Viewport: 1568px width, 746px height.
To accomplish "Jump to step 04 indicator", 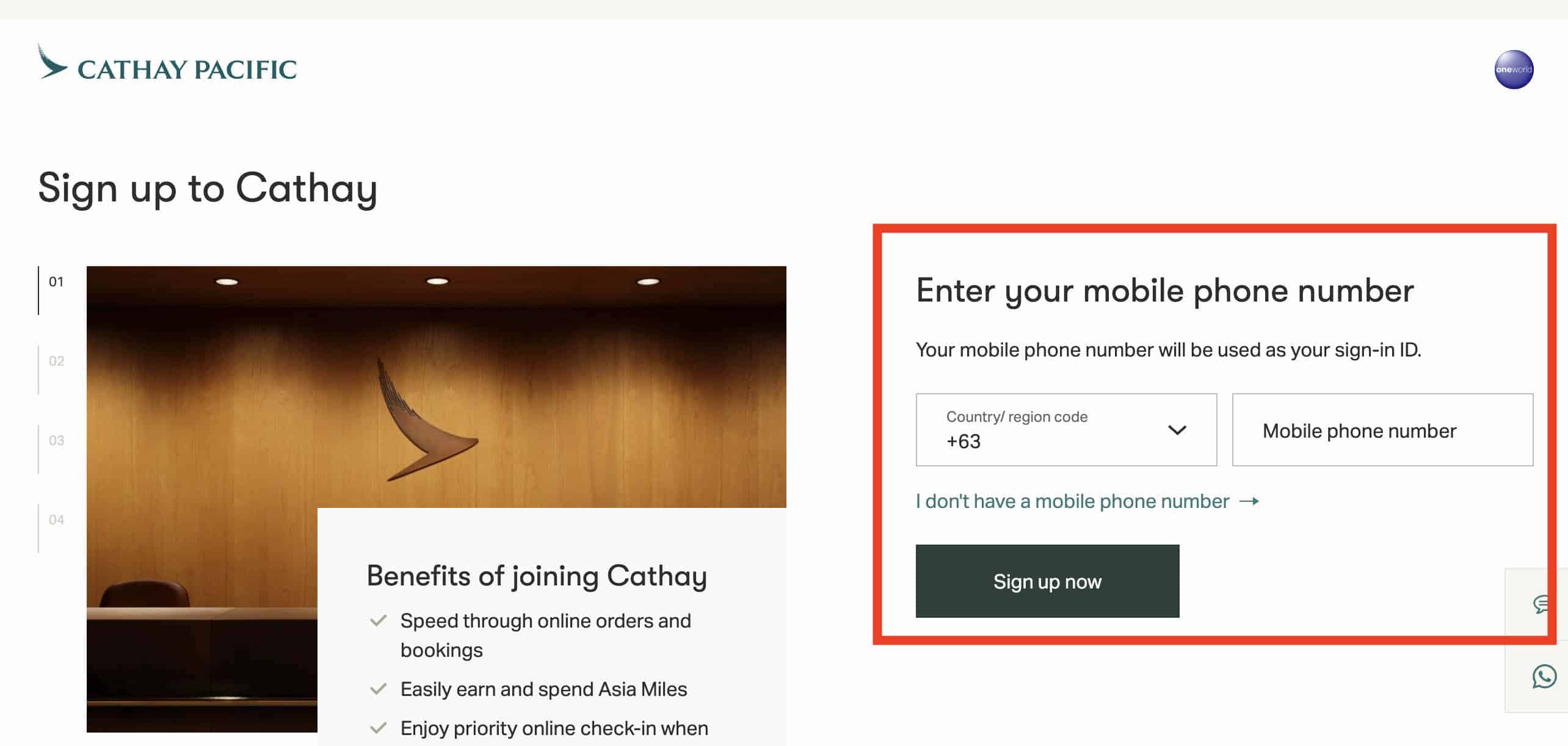I will tap(56, 520).
